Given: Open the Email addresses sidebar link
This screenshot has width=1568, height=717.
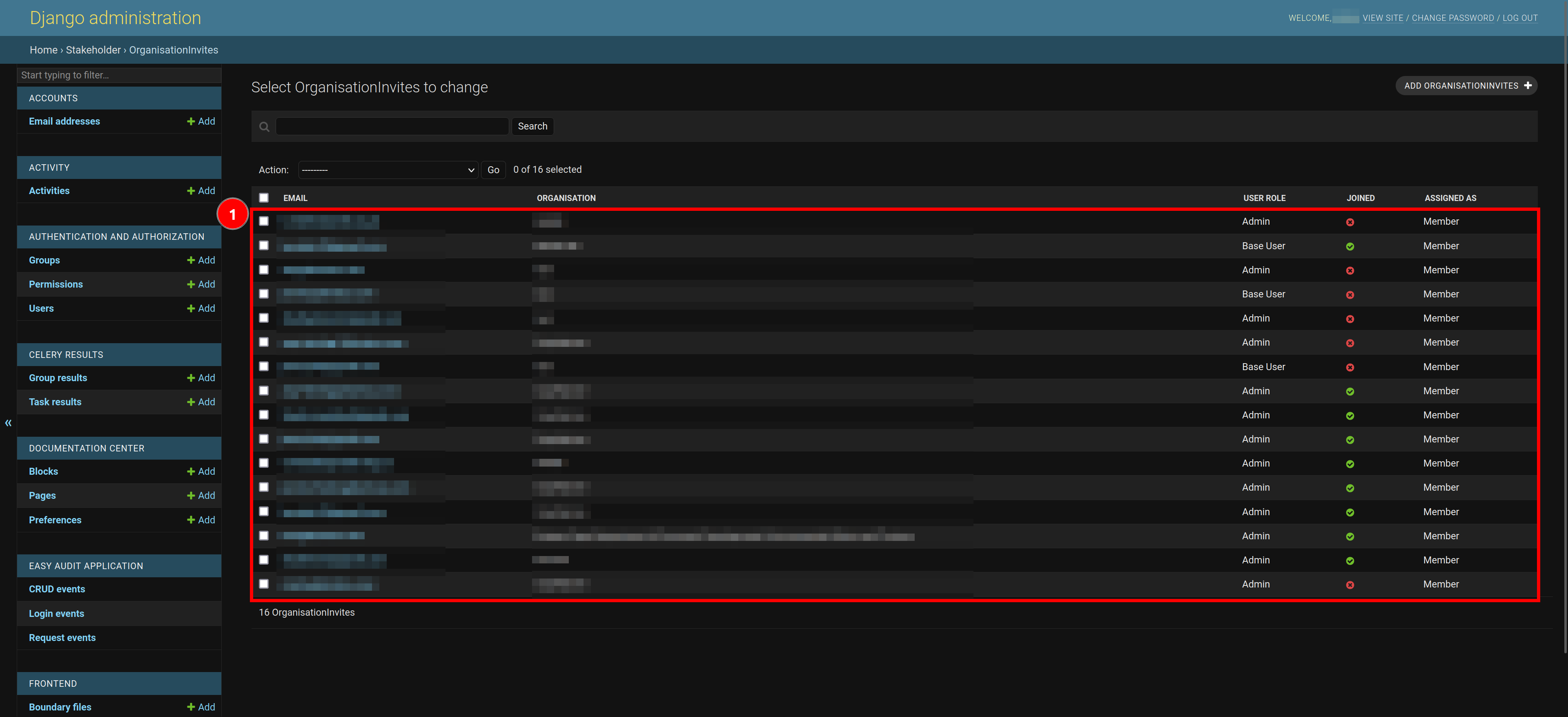Looking at the screenshot, I should point(65,121).
